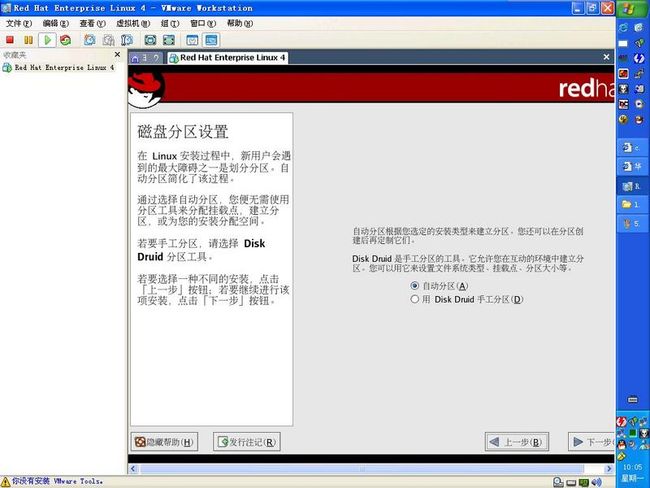Take a snapshot of the virtual machine
650x488 pixels.
[x=90, y=40]
